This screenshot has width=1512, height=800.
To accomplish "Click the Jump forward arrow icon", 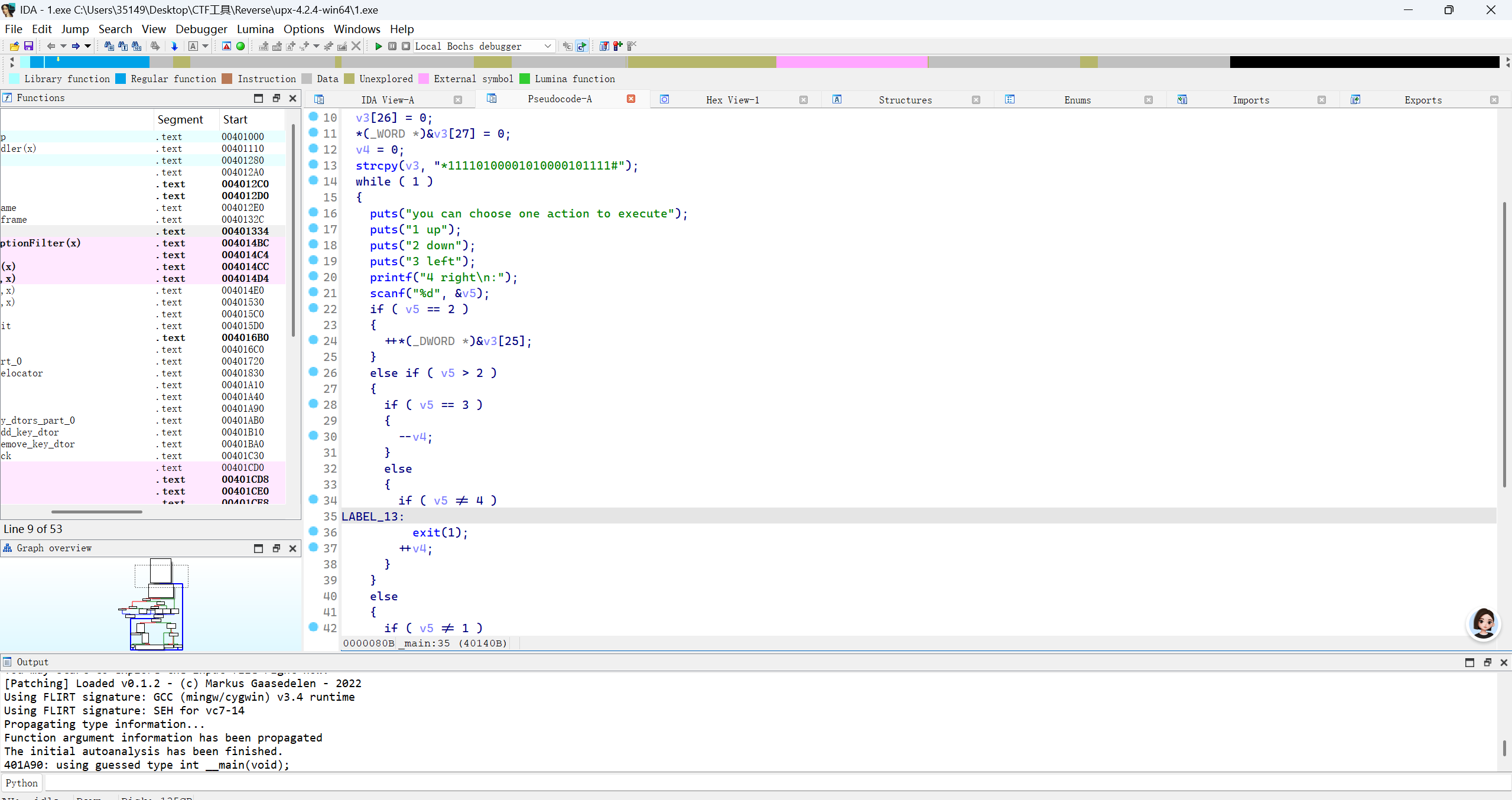I will point(76,46).
